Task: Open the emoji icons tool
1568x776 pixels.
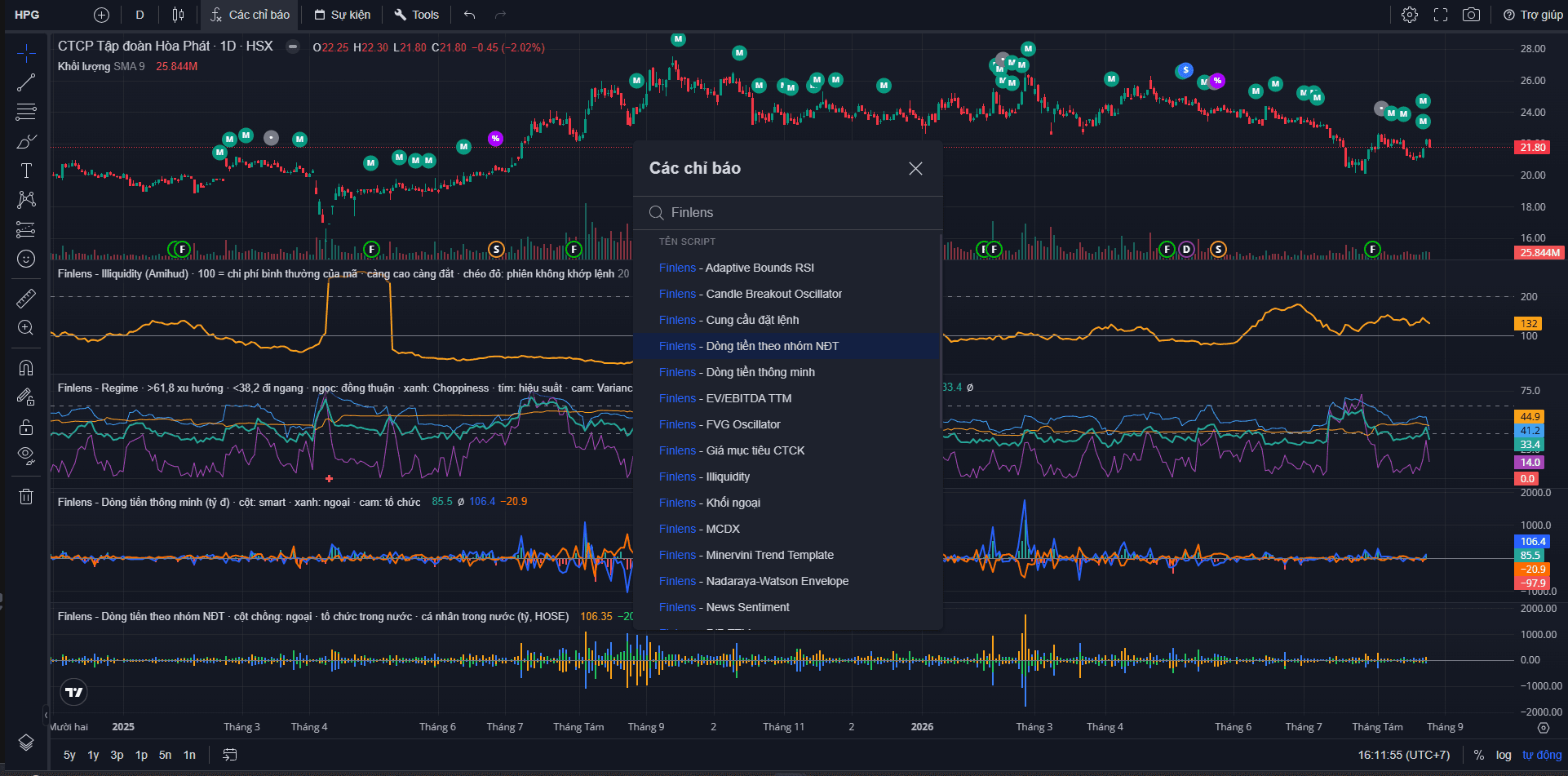Action: click(26, 259)
